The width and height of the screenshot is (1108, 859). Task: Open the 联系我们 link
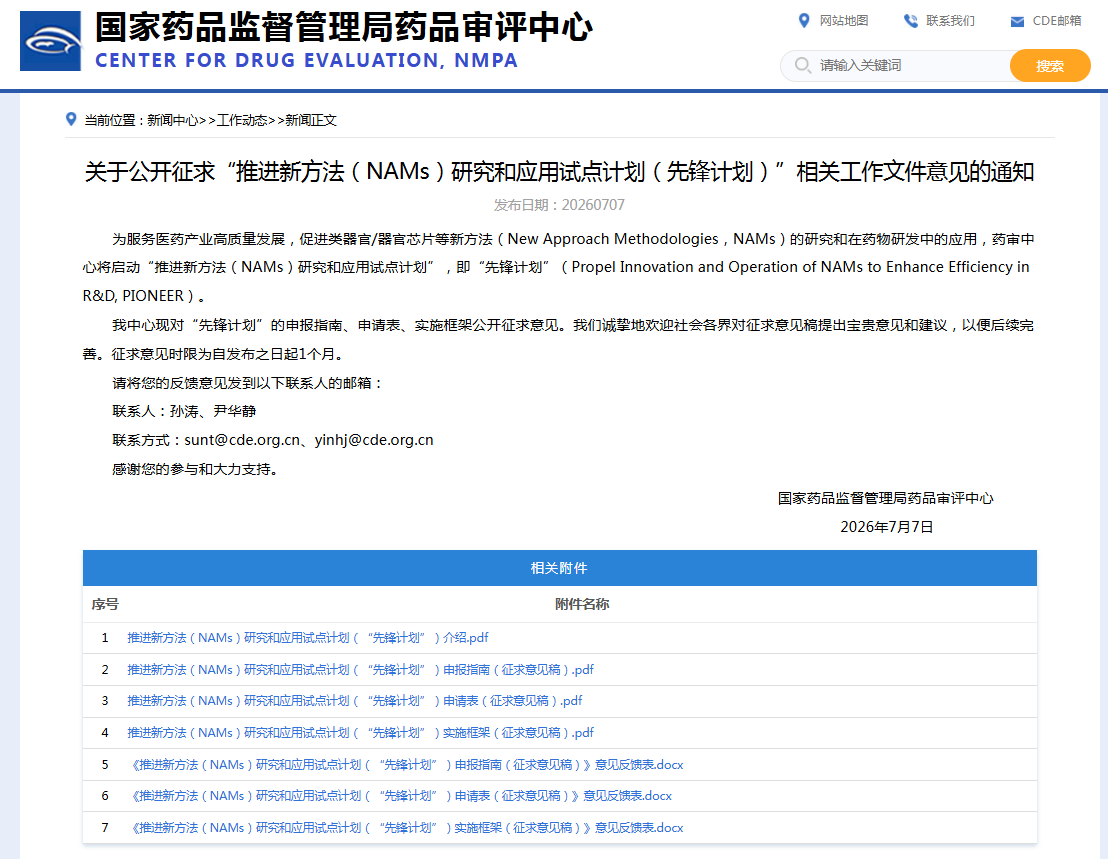[x=950, y=20]
